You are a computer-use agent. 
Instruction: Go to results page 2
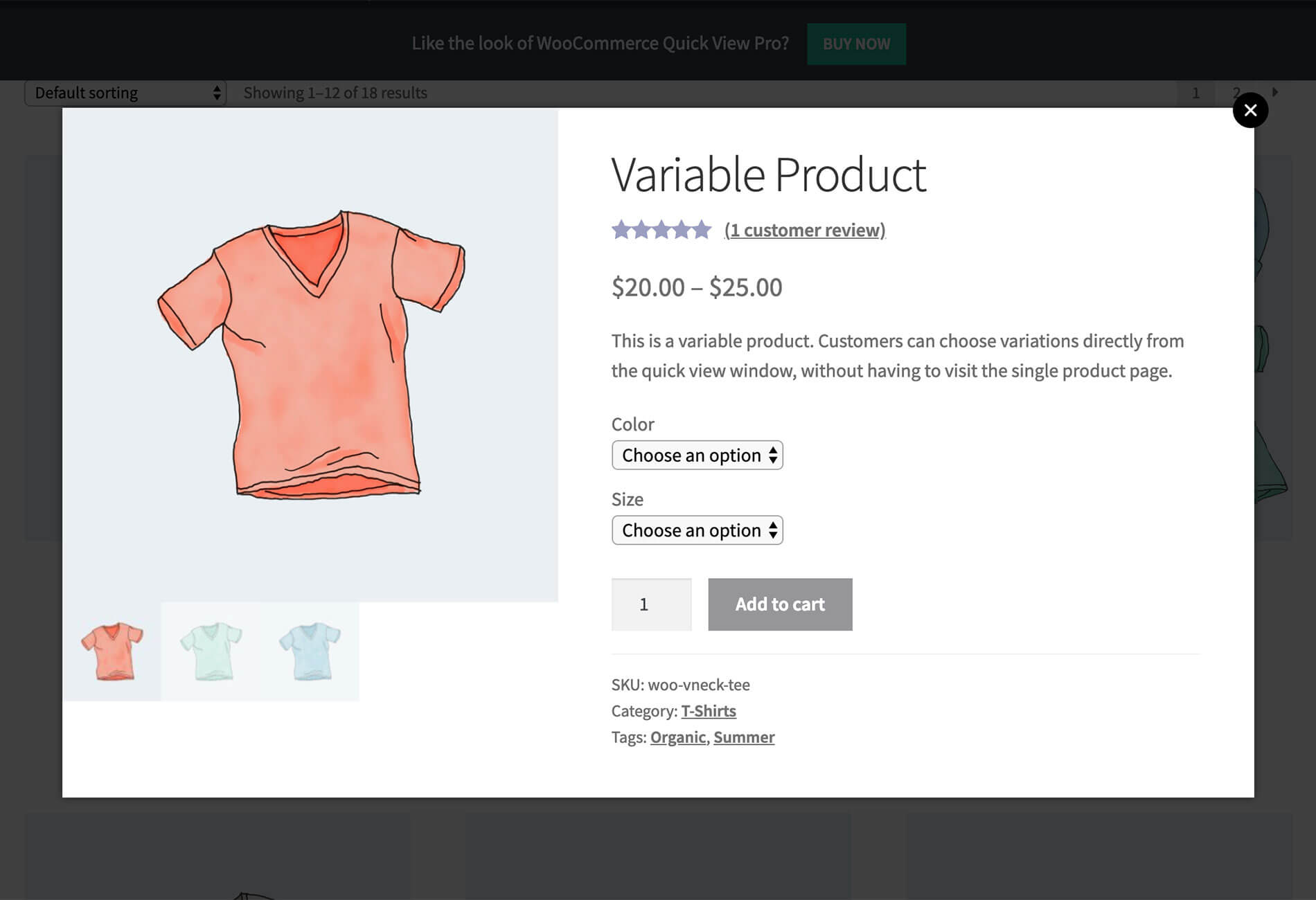click(x=1236, y=93)
